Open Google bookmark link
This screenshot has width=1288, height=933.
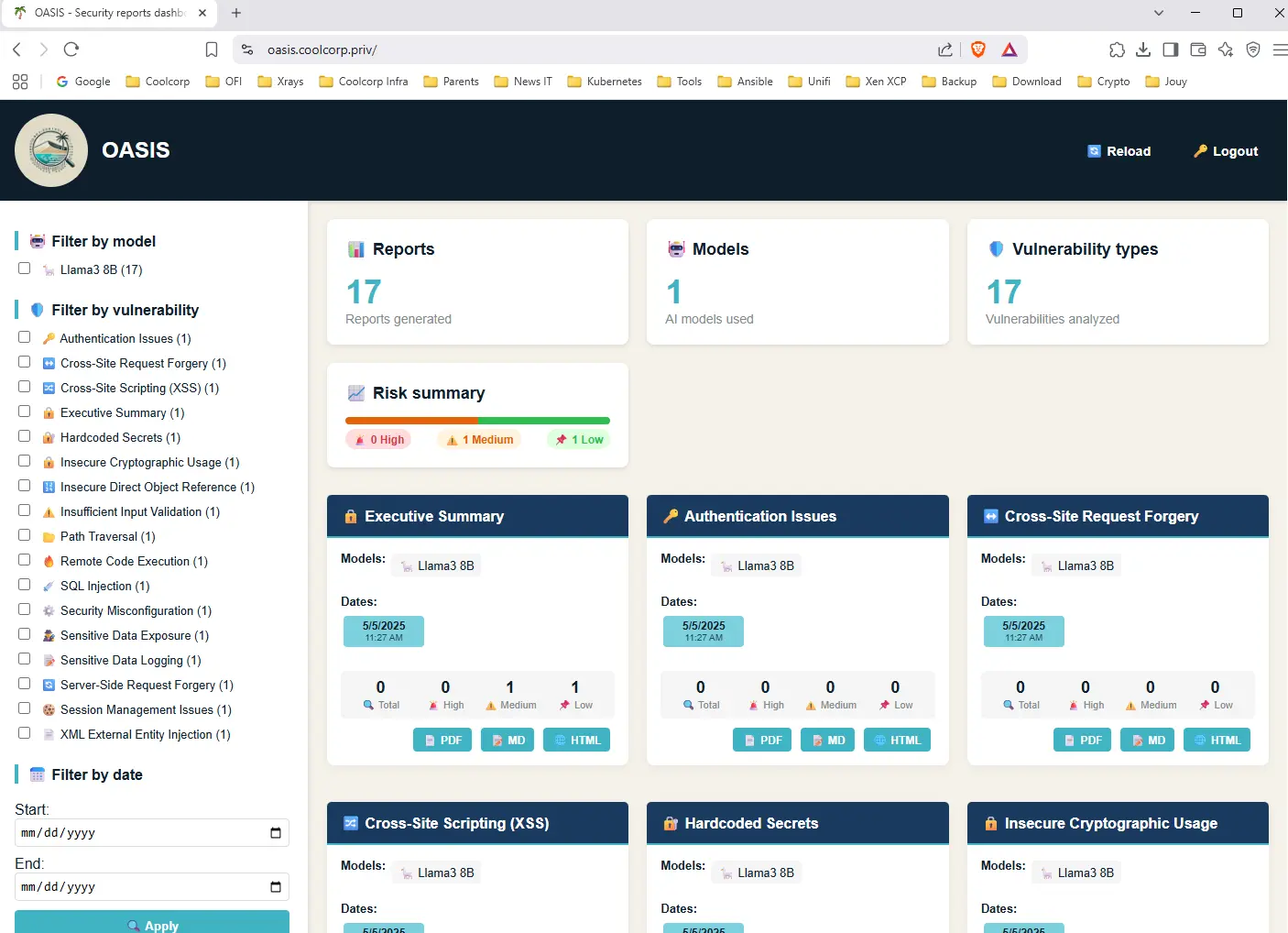[83, 82]
